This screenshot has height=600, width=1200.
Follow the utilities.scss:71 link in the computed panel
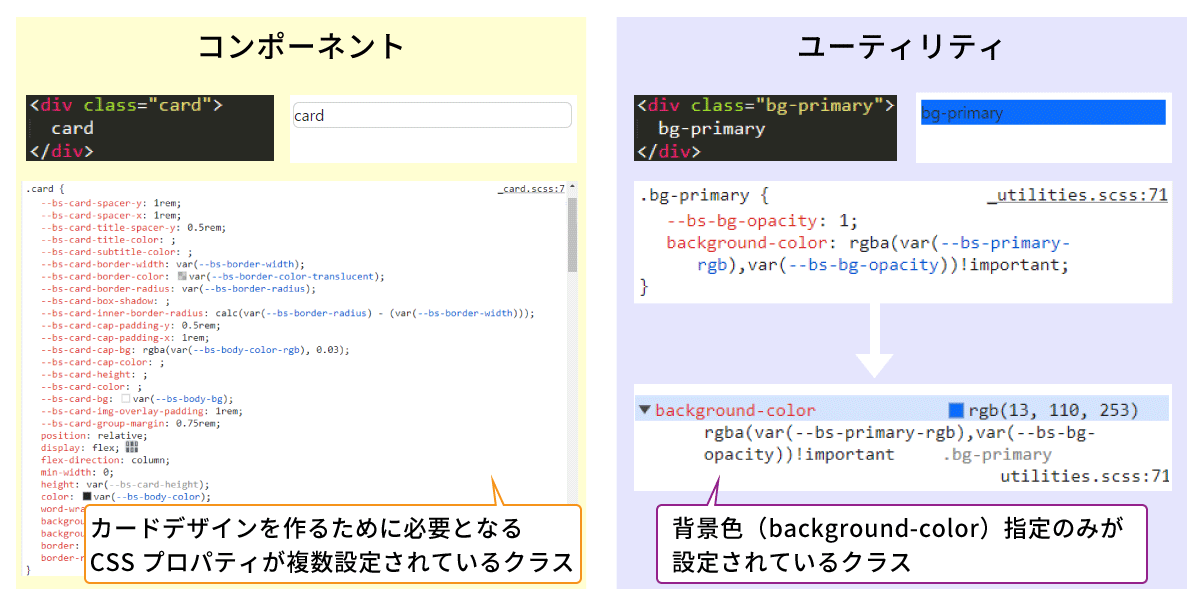tap(1085, 476)
